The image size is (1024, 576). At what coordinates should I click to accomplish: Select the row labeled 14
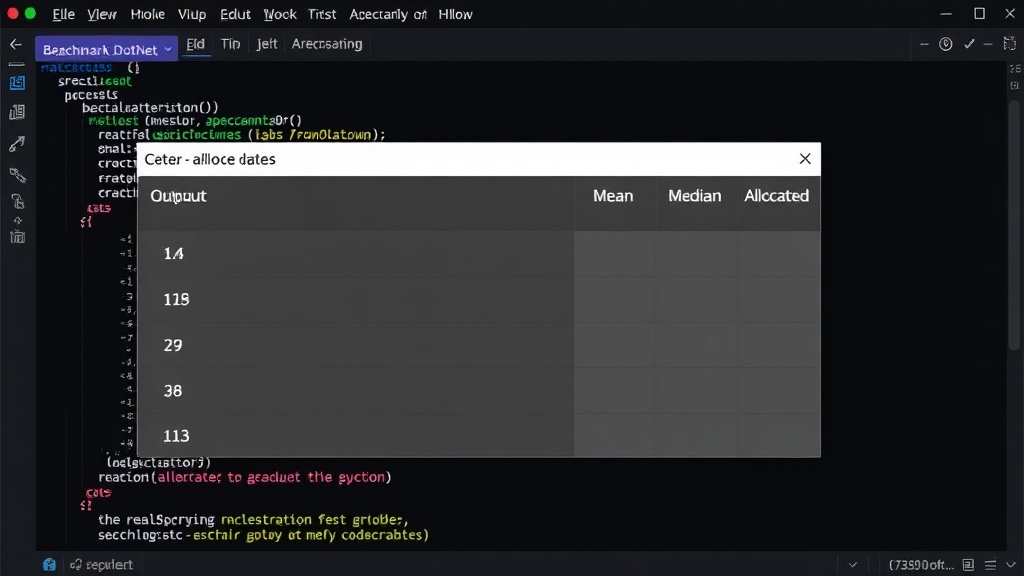479,253
